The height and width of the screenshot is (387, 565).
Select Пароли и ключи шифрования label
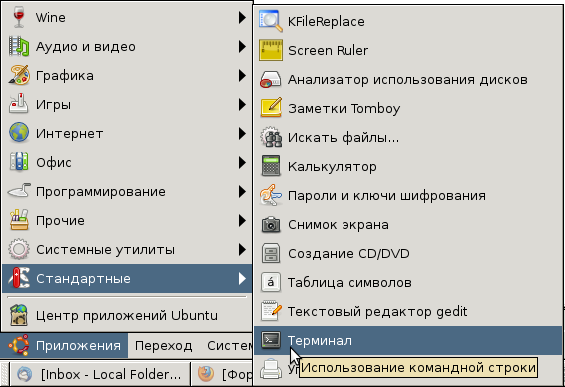click(387, 196)
